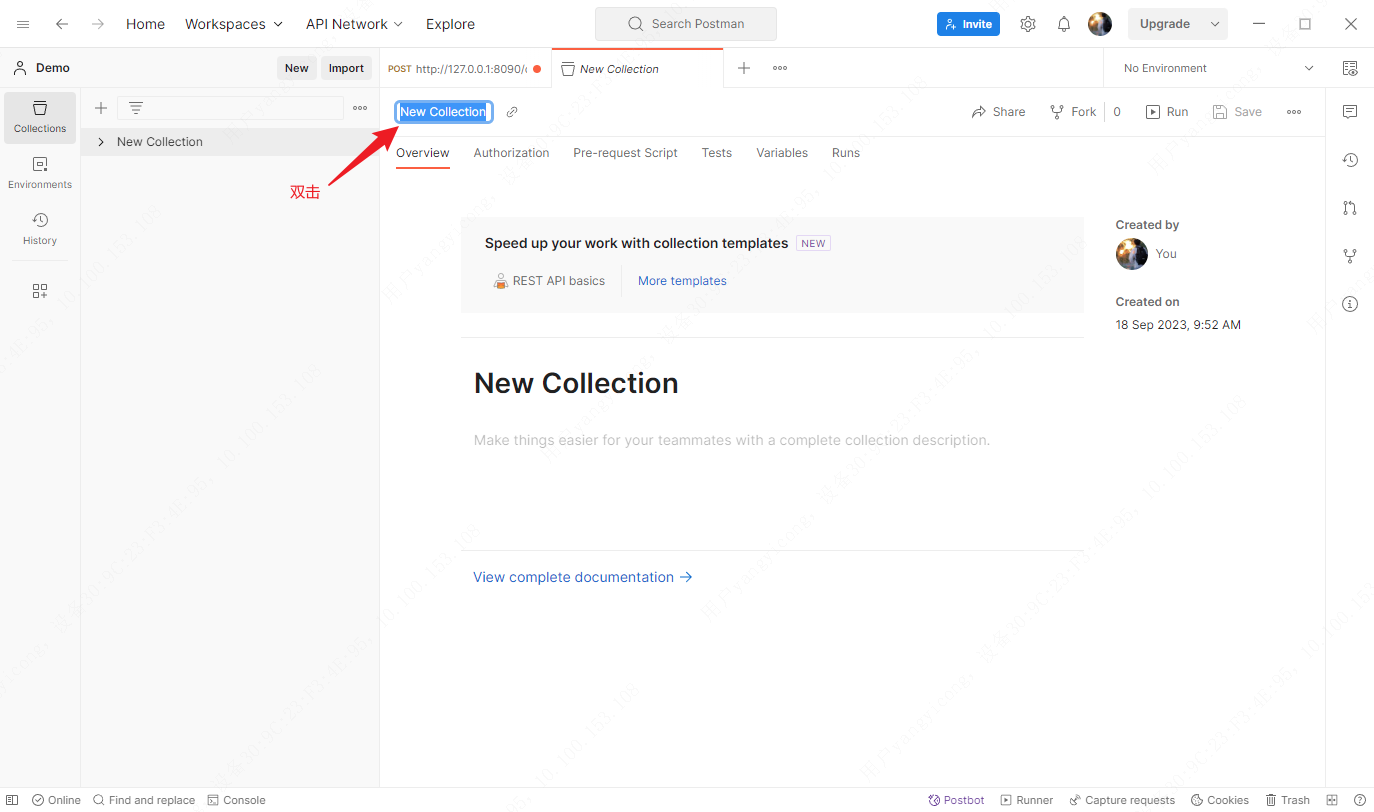The width and height of the screenshot is (1374, 812).
Task: Switch to the Authorization tab
Action: (511, 153)
